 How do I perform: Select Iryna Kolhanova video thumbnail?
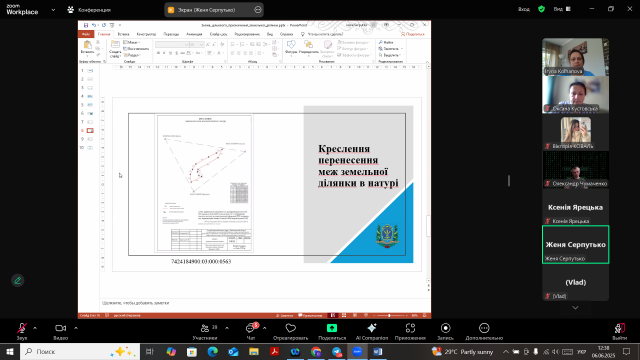(x=576, y=57)
